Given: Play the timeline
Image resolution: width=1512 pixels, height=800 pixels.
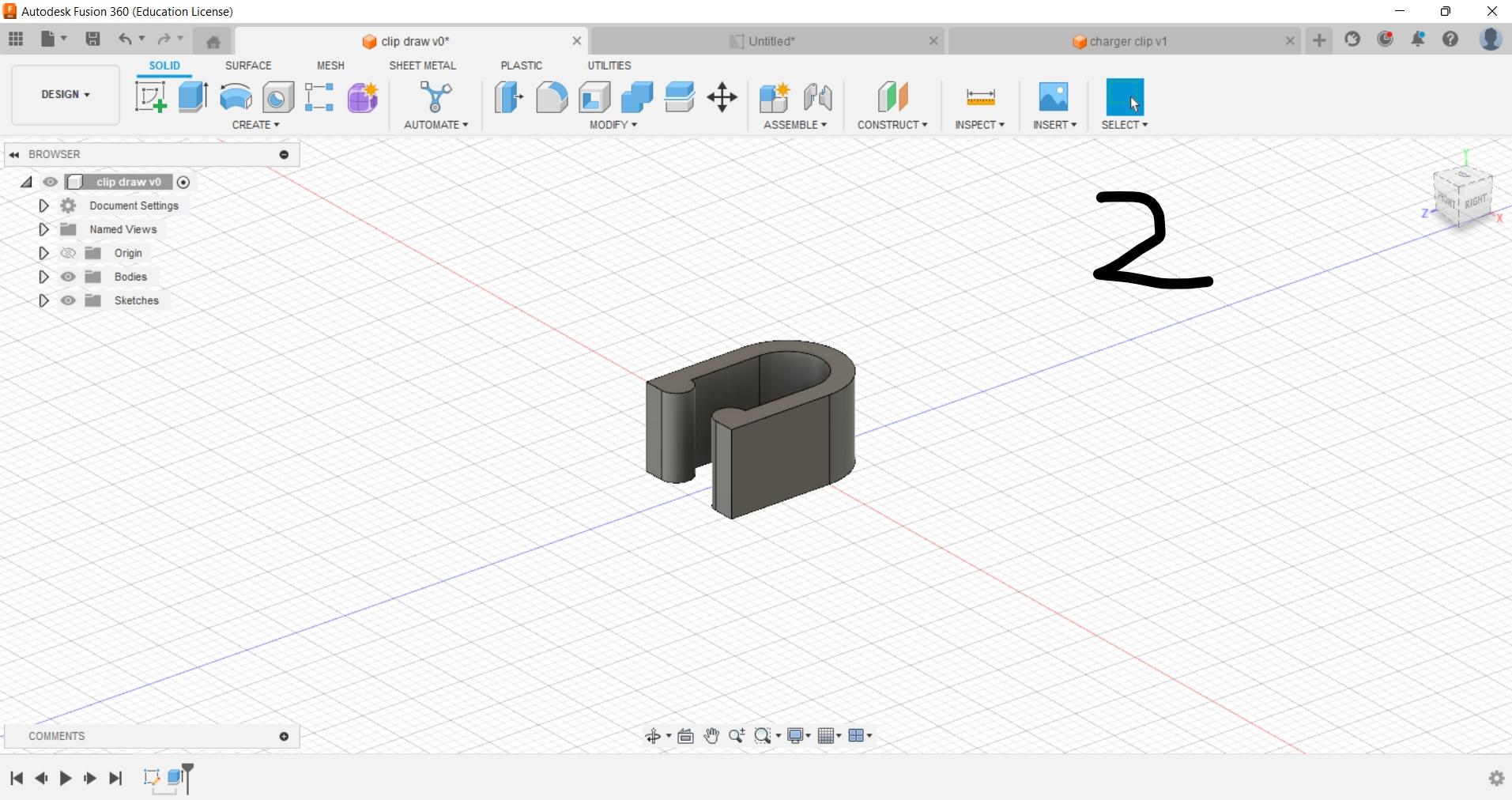Looking at the screenshot, I should 66,779.
